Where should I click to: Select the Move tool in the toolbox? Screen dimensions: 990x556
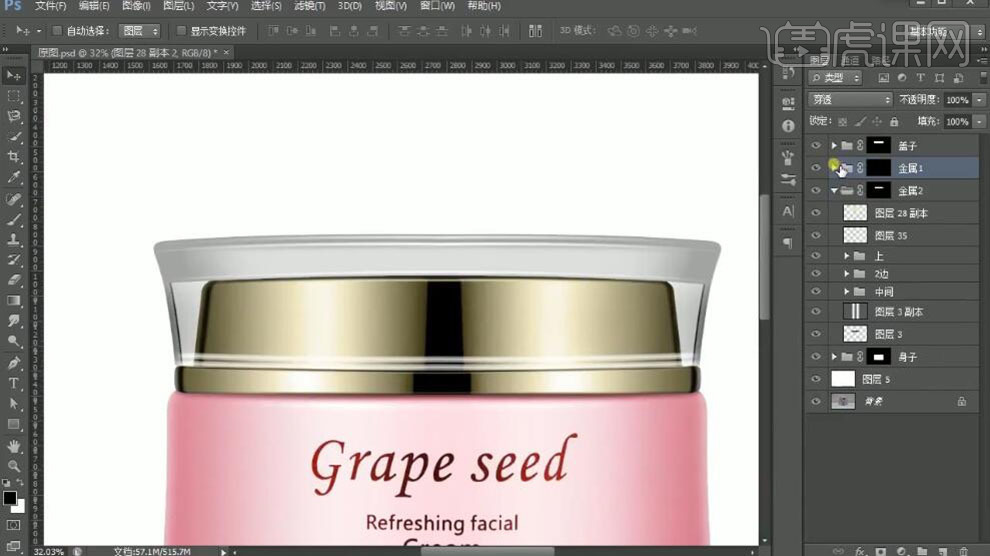click(13, 76)
